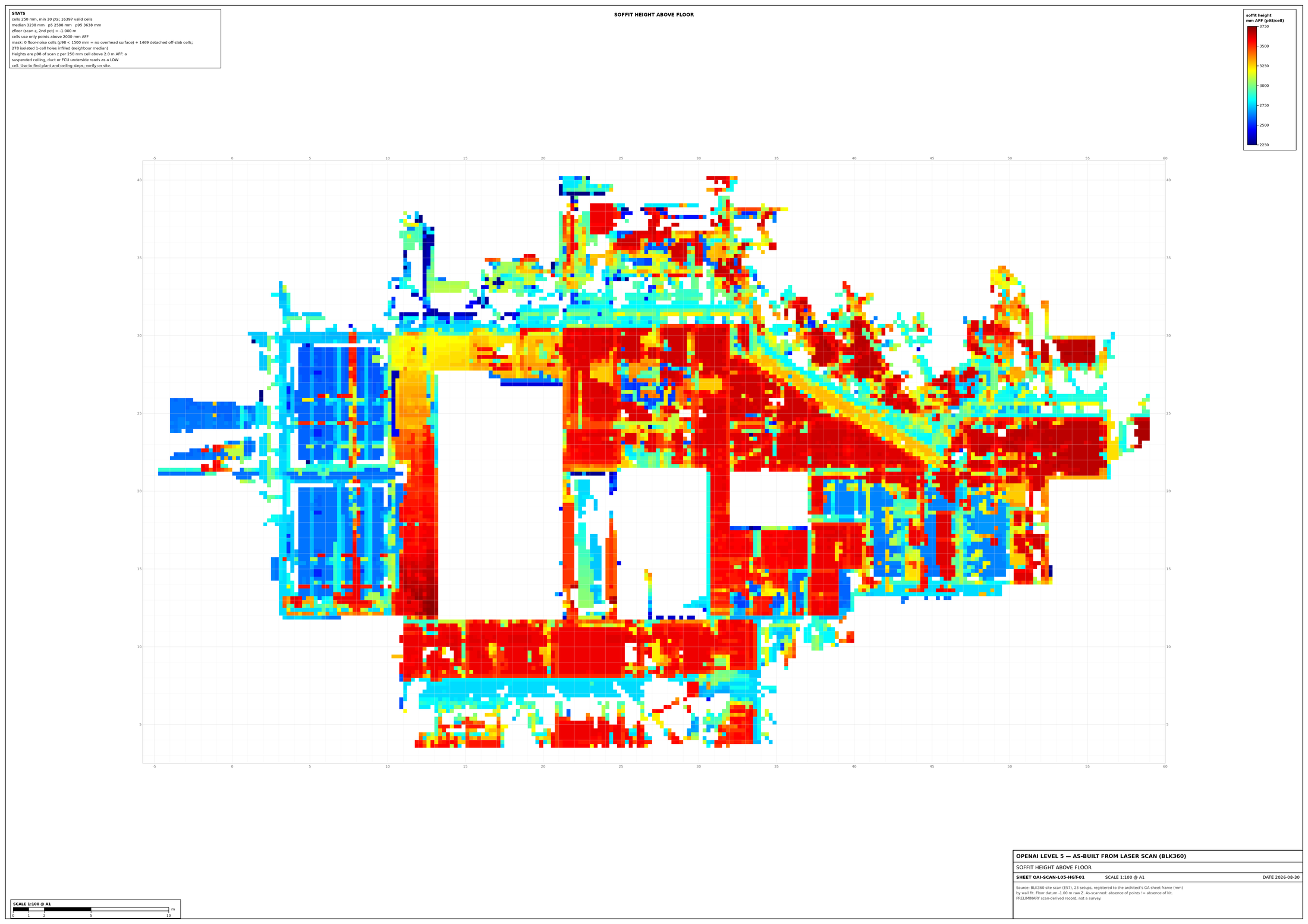Image resolution: width=1308 pixels, height=924 pixels.
Task: Select the STATS heading in the info box
Action: 18,14
